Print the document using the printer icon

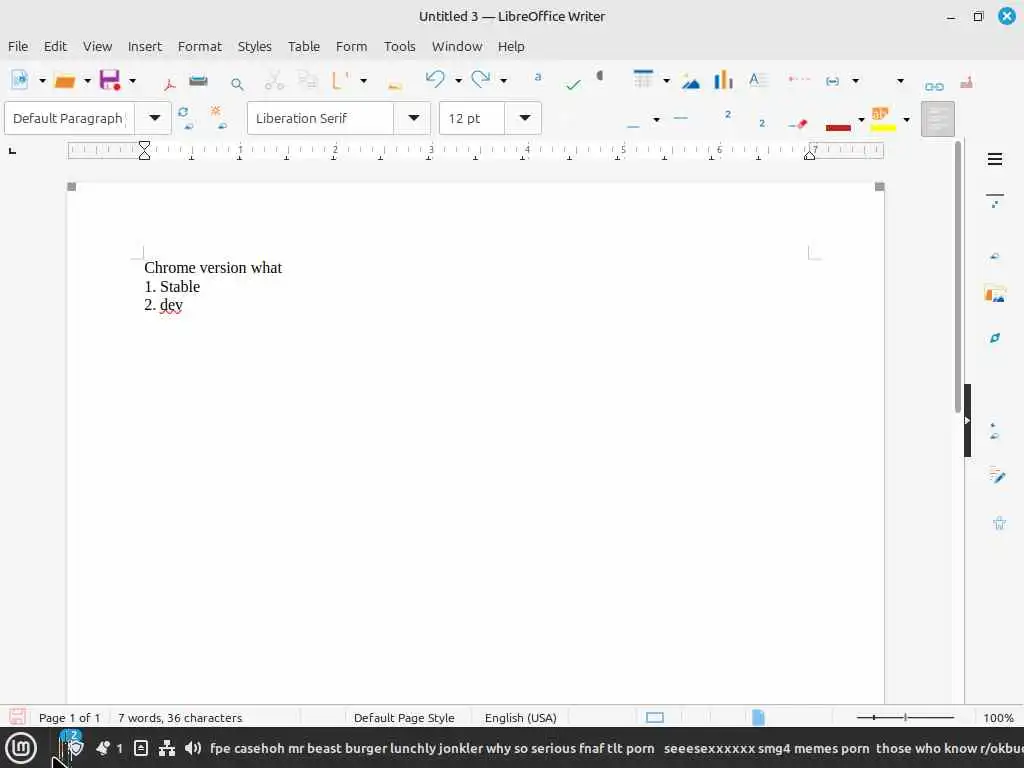click(x=199, y=81)
